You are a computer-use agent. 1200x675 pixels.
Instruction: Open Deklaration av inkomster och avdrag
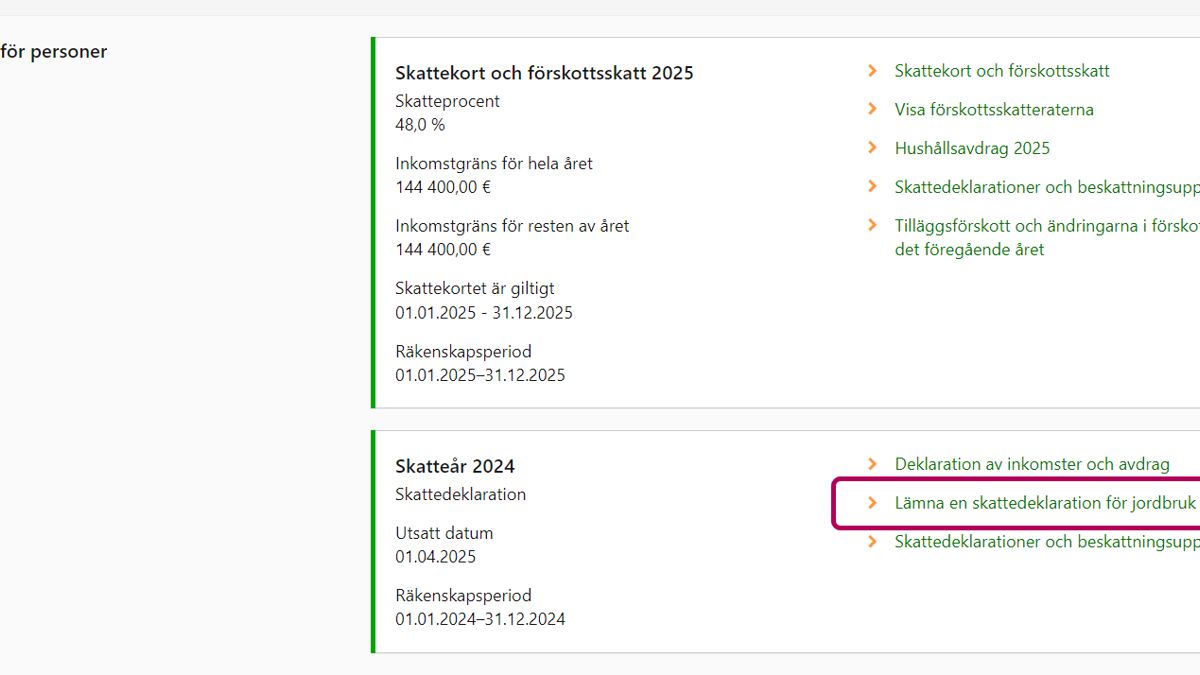click(x=1031, y=464)
